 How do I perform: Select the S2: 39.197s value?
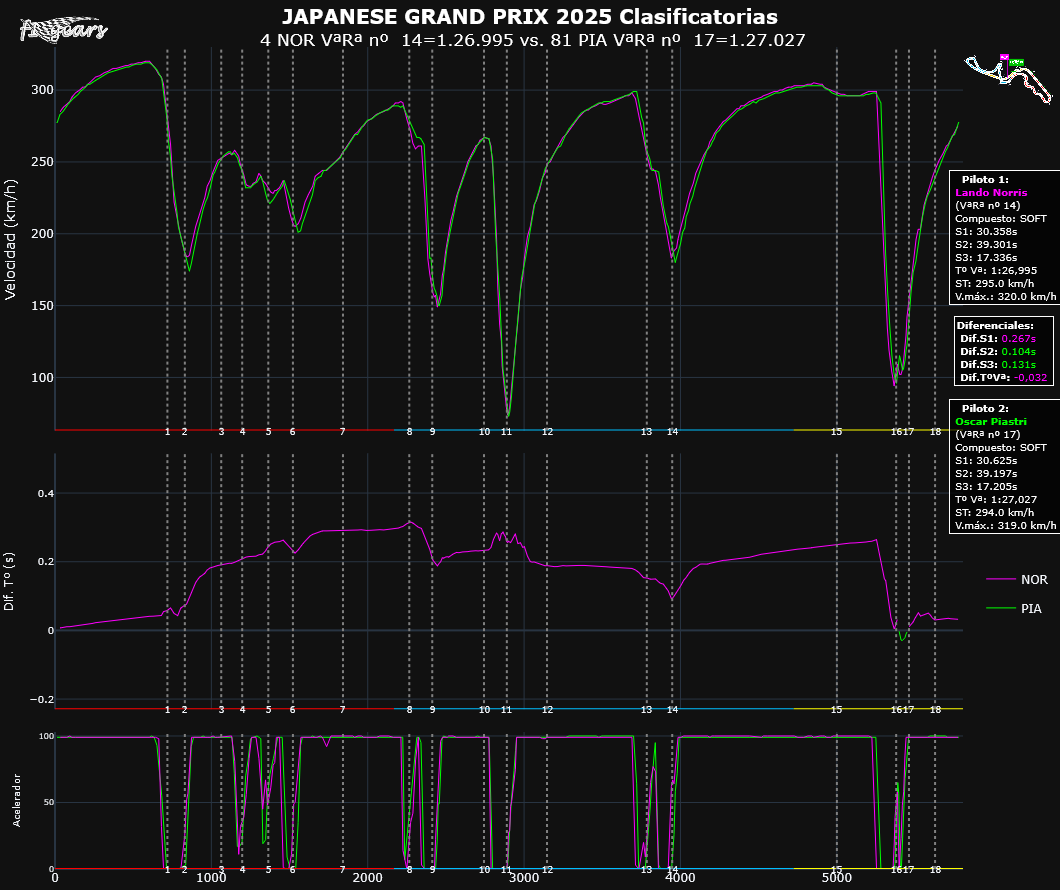point(986,473)
